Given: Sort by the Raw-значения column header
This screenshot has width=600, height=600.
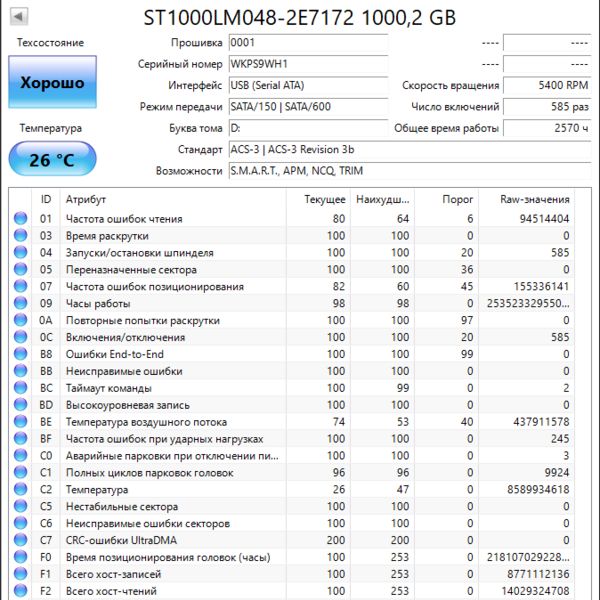Looking at the screenshot, I should click(x=526, y=199).
